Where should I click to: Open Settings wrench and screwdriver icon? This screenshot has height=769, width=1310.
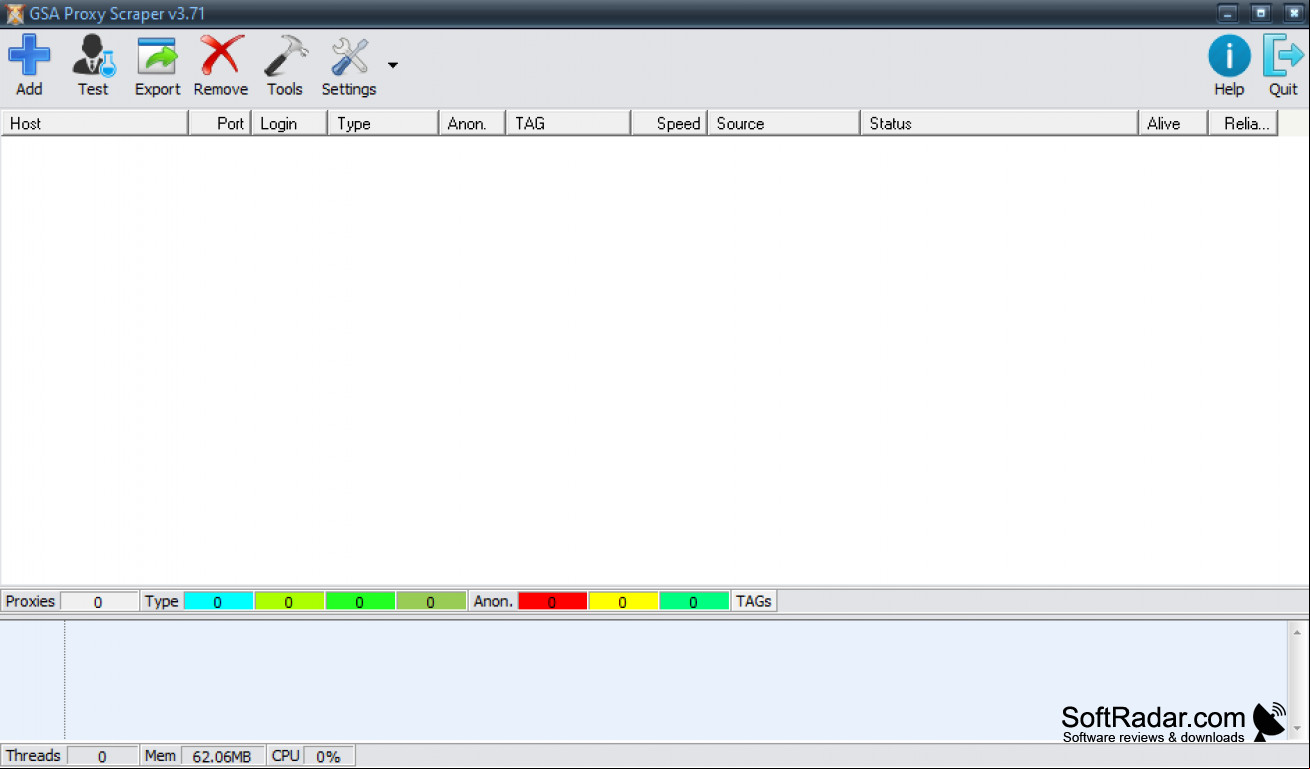[349, 56]
